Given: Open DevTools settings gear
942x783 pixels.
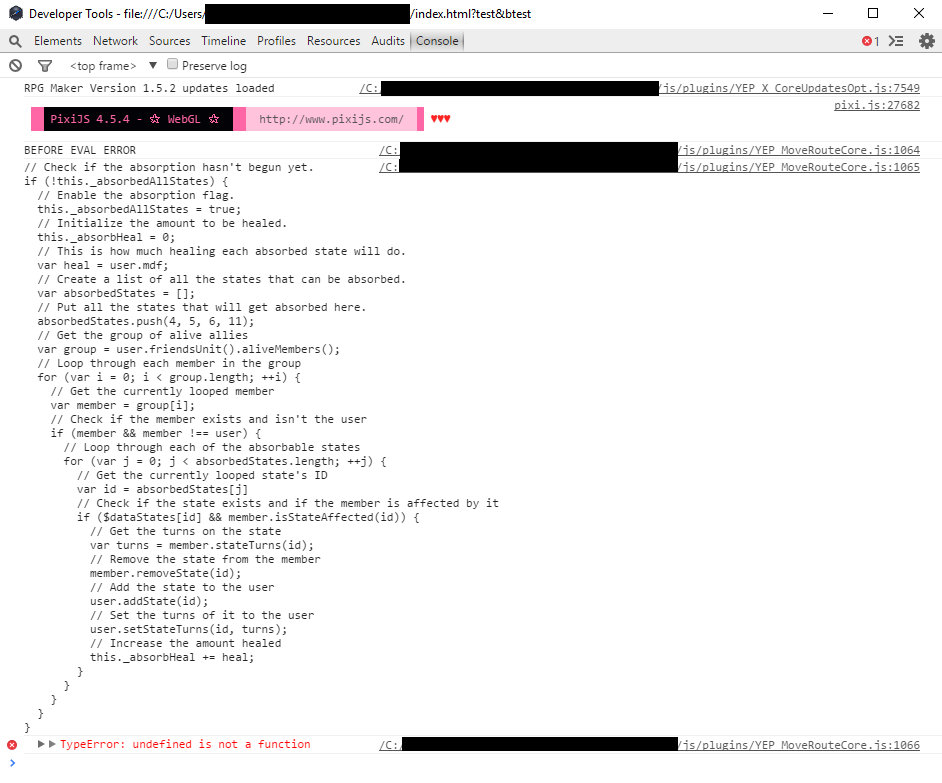Looking at the screenshot, I should tap(927, 41).
